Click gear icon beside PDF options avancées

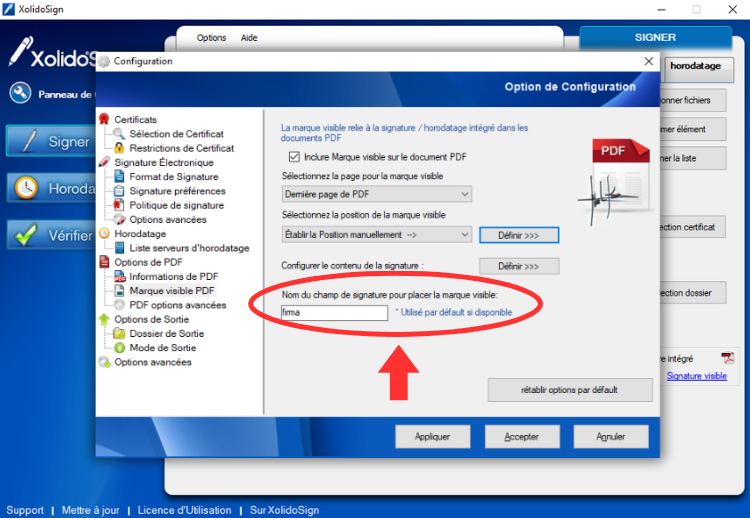(119, 305)
